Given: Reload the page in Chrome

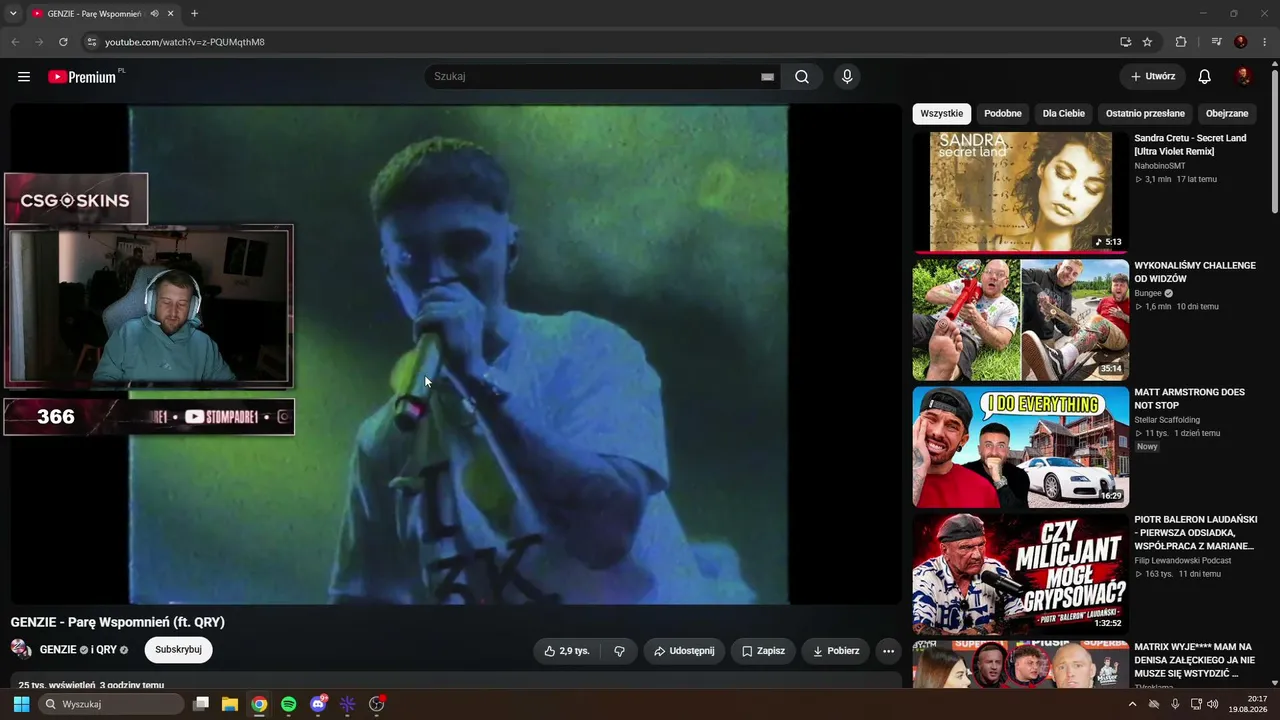Looking at the screenshot, I should tap(63, 42).
